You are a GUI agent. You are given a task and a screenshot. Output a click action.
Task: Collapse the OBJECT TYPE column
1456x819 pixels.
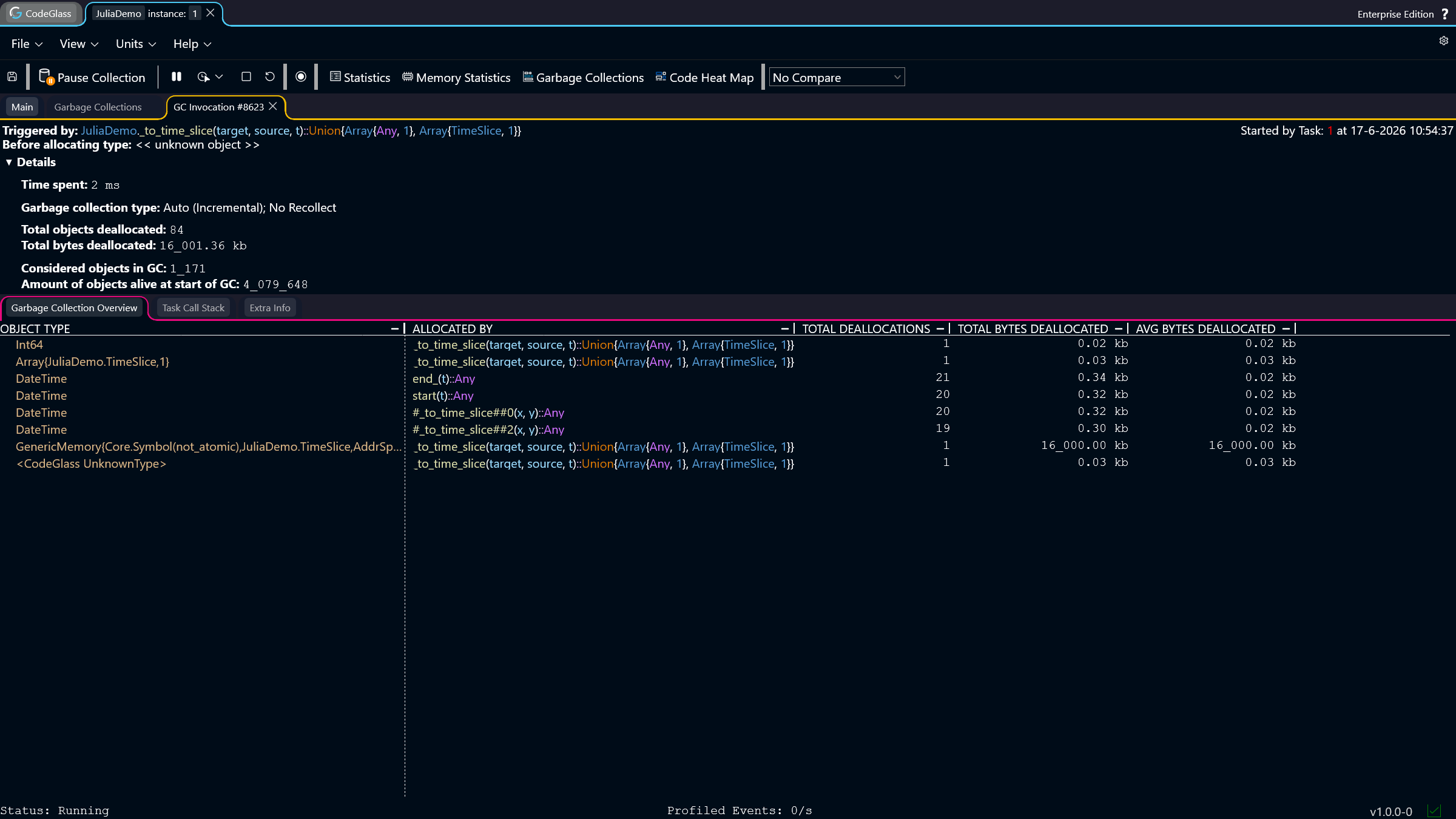(395, 329)
